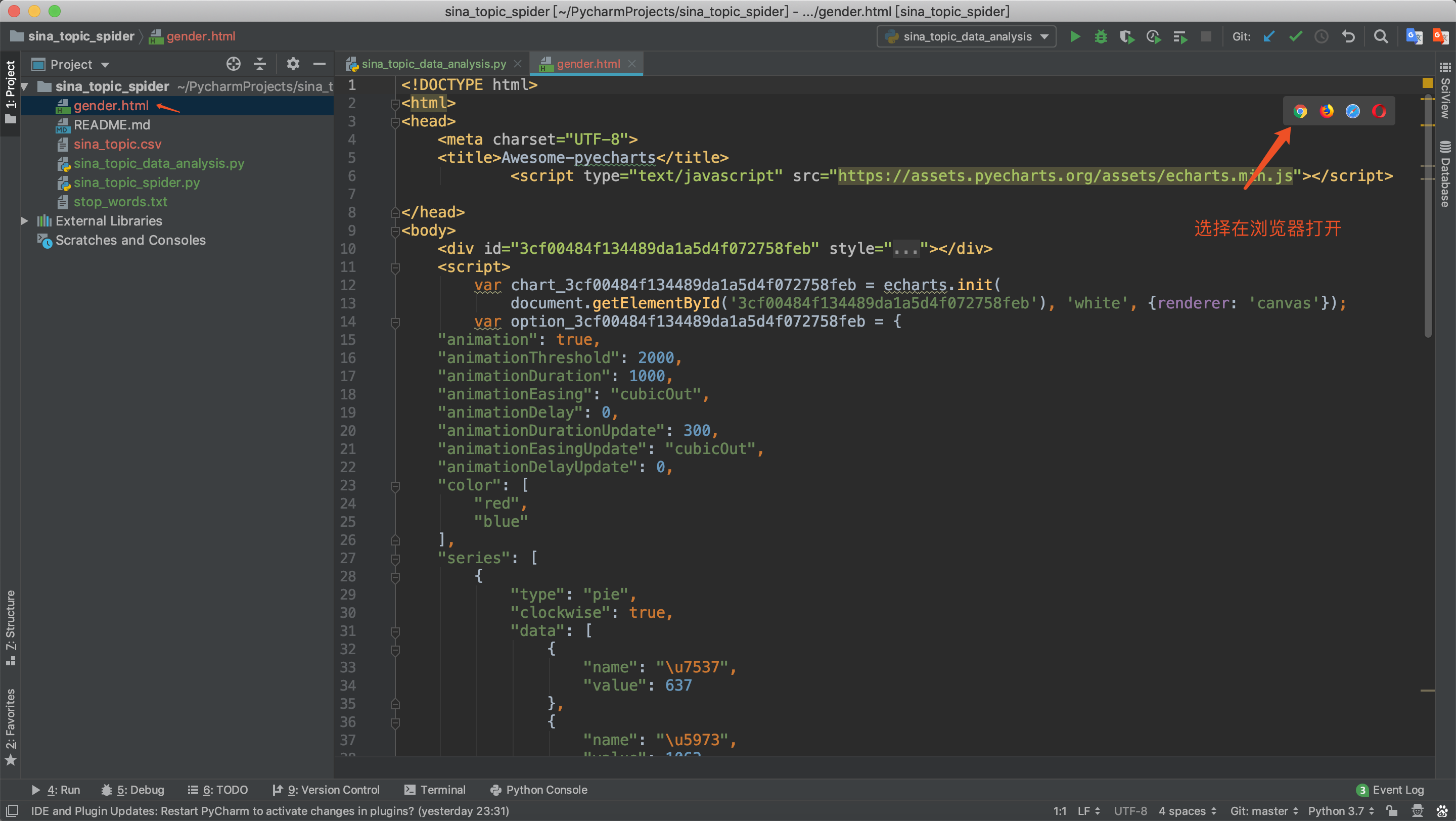Open run configuration dropdown sina_topic_data_analysis
Viewport: 1456px width, 821px height.
[x=967, y=37]
